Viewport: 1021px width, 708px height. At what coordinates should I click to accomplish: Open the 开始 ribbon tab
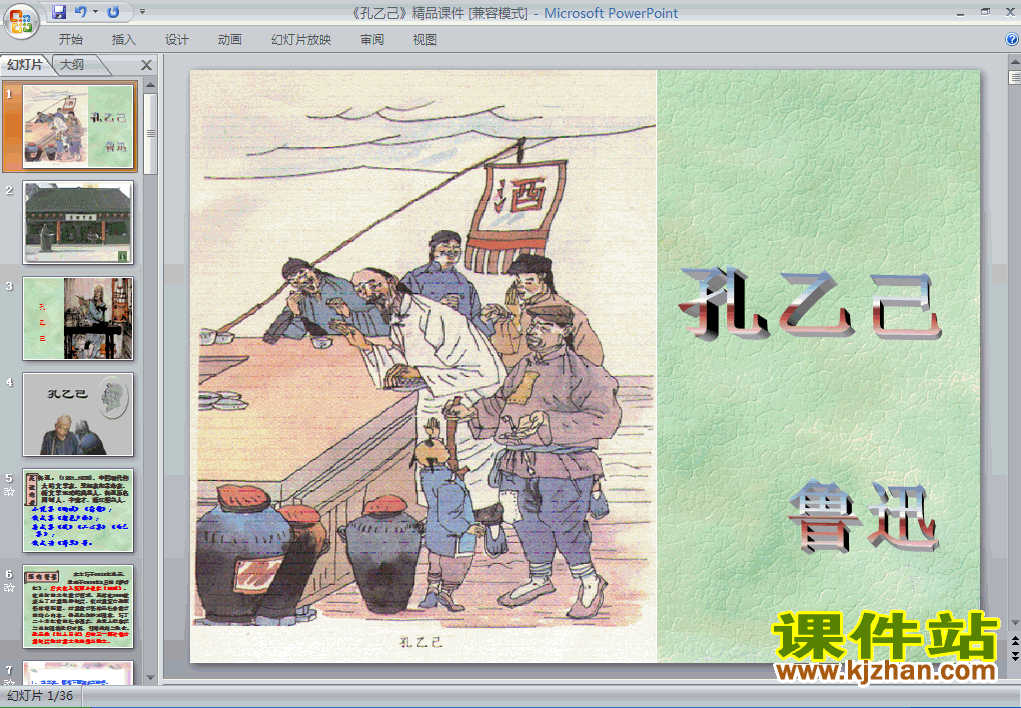click(70, 40)
